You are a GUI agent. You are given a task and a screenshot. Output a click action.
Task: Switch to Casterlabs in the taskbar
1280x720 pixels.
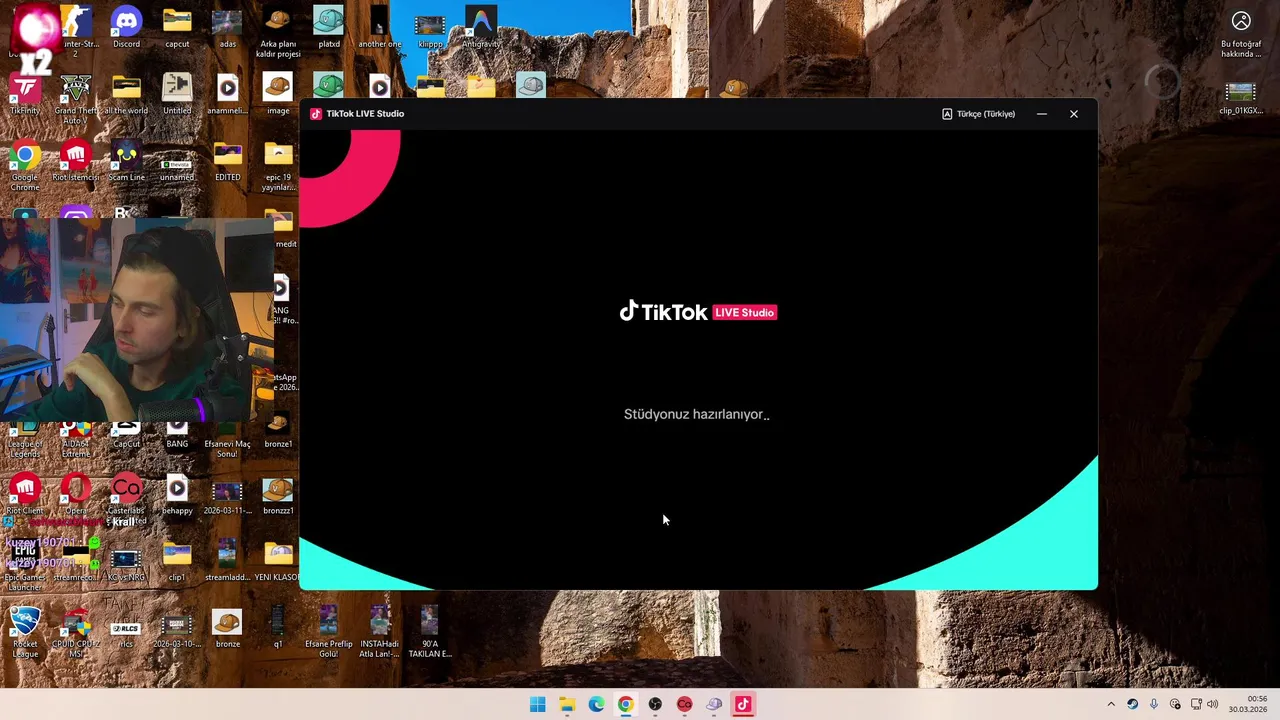684,705
